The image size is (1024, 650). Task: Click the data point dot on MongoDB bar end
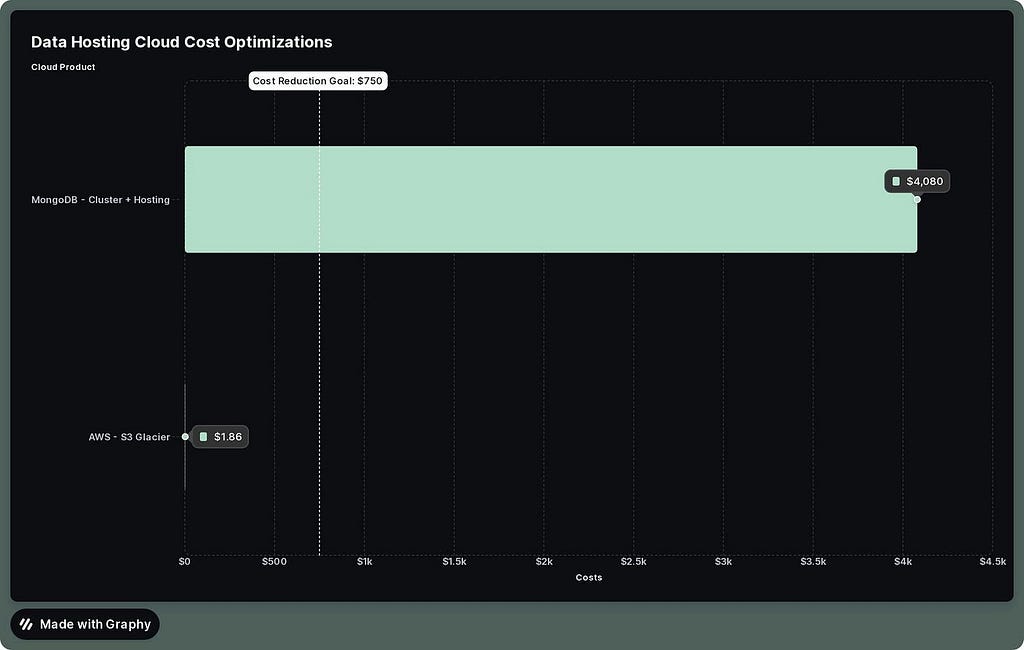click(917, 199)
